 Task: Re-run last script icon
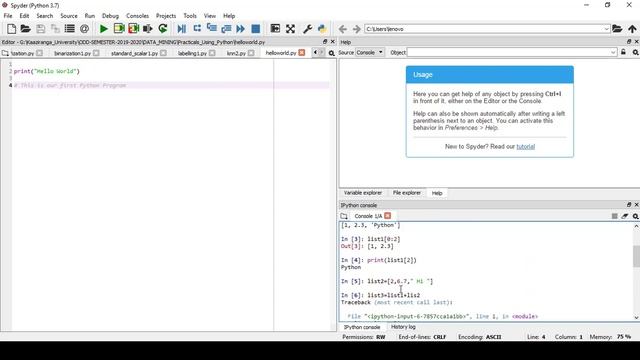[163, 29]
